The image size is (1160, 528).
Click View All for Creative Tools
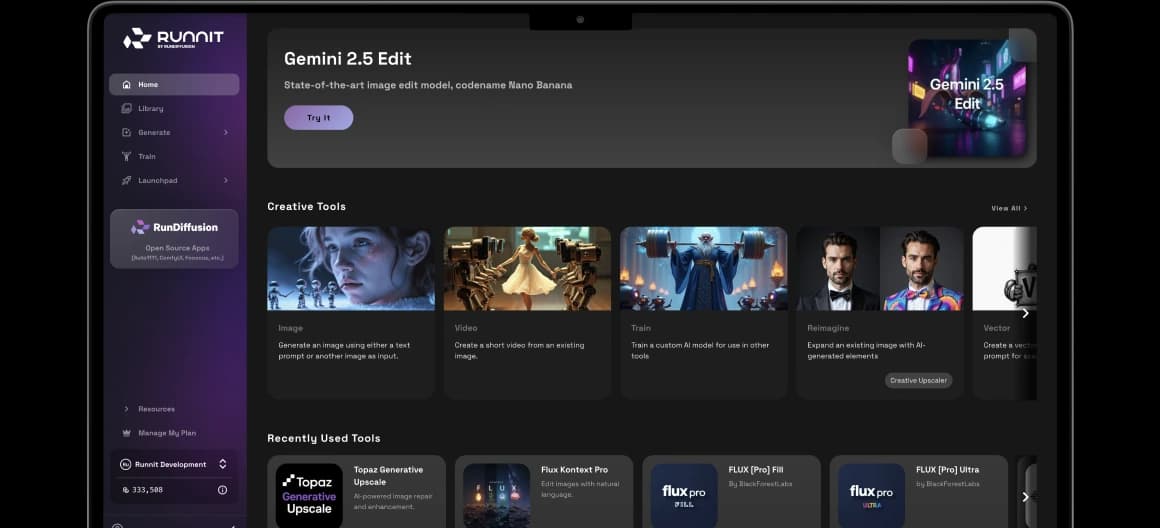click(1009, 209)
